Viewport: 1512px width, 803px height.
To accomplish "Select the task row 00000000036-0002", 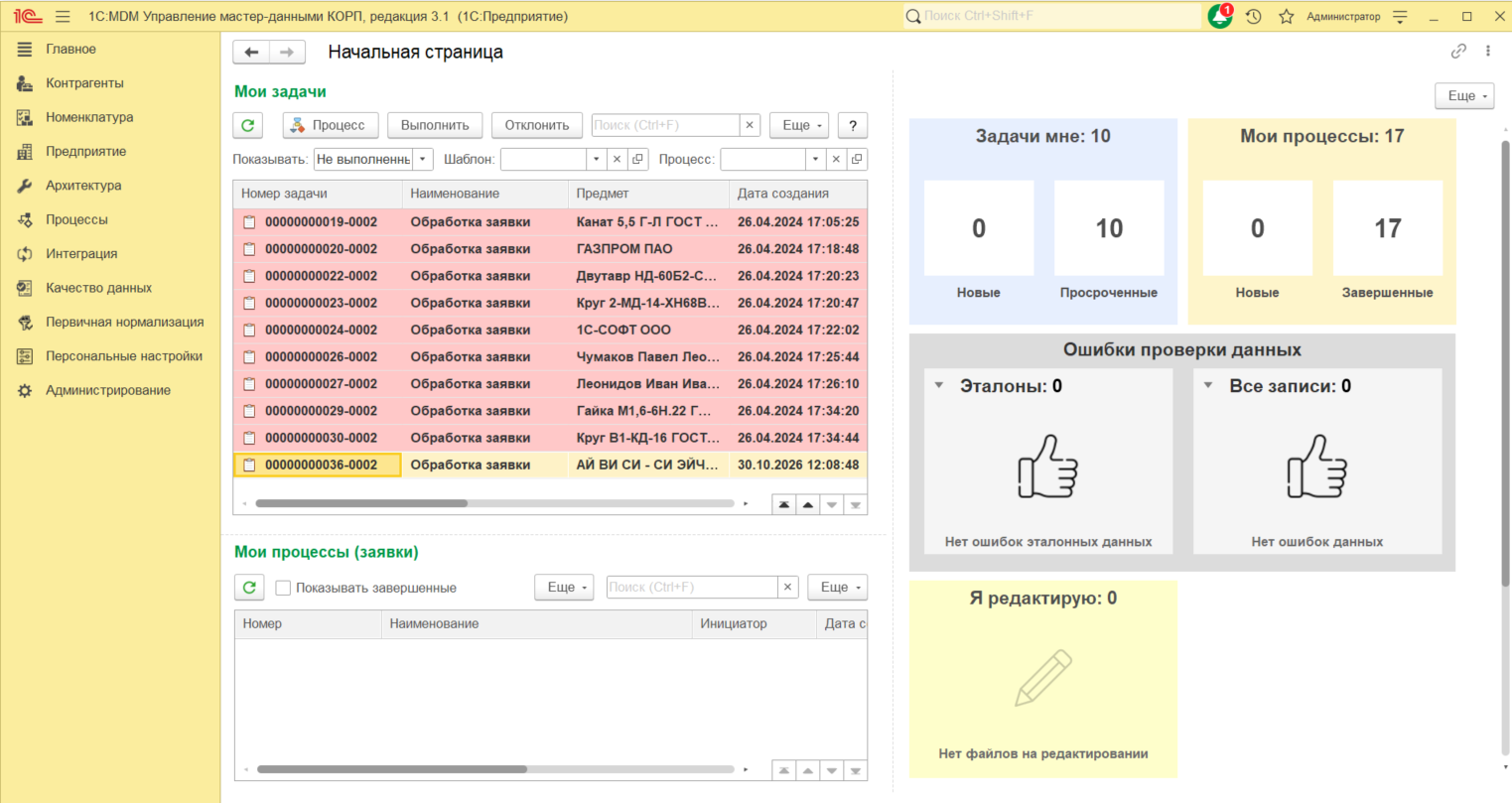I will click(x=550, y=465).
